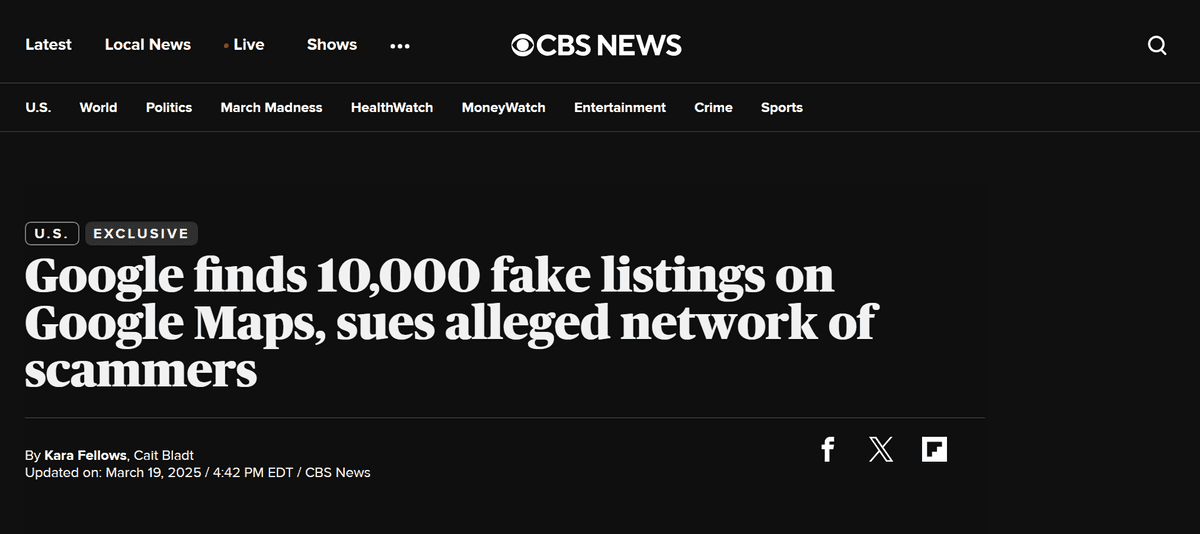Share article on Facebook
Screen dimensions: 1200x534
[x=827, y=450]
